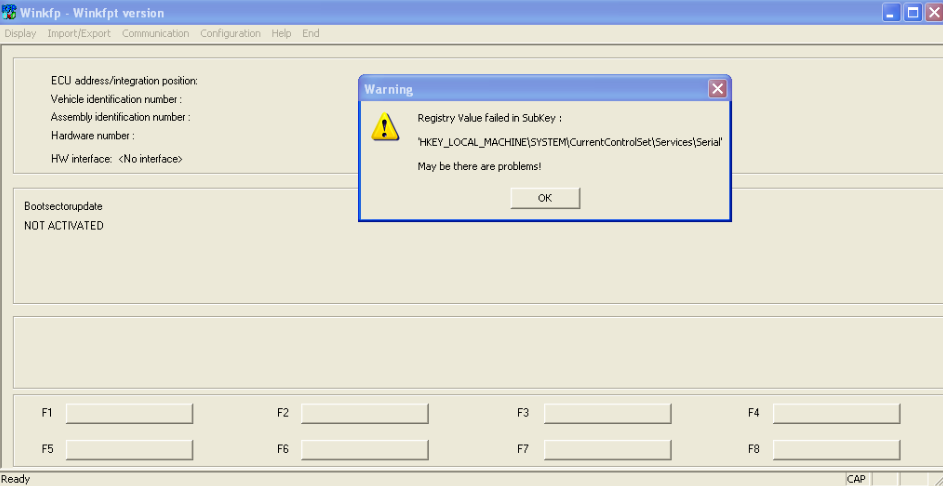
Task: Open the Configuration menu
Action: [230, 34]
